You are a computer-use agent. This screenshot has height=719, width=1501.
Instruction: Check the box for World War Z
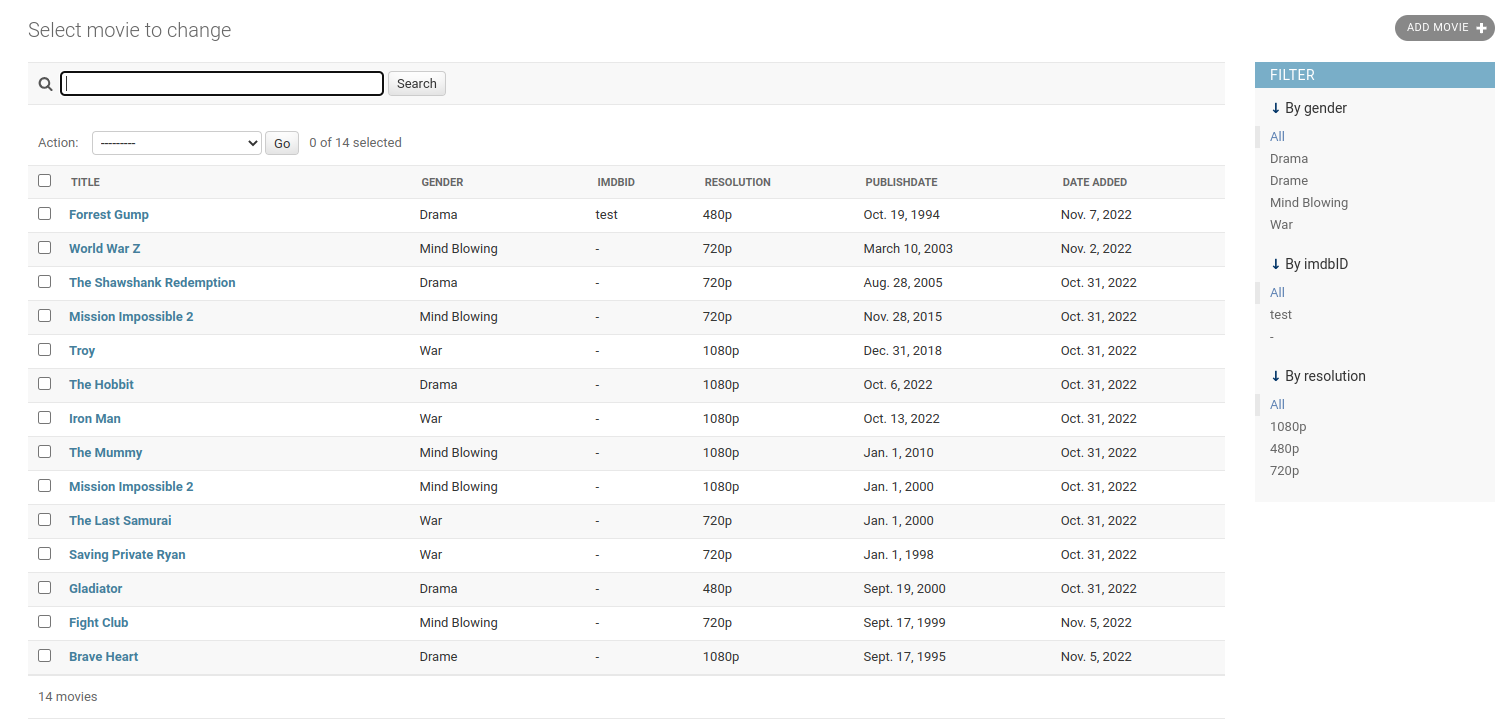(44, 248)
